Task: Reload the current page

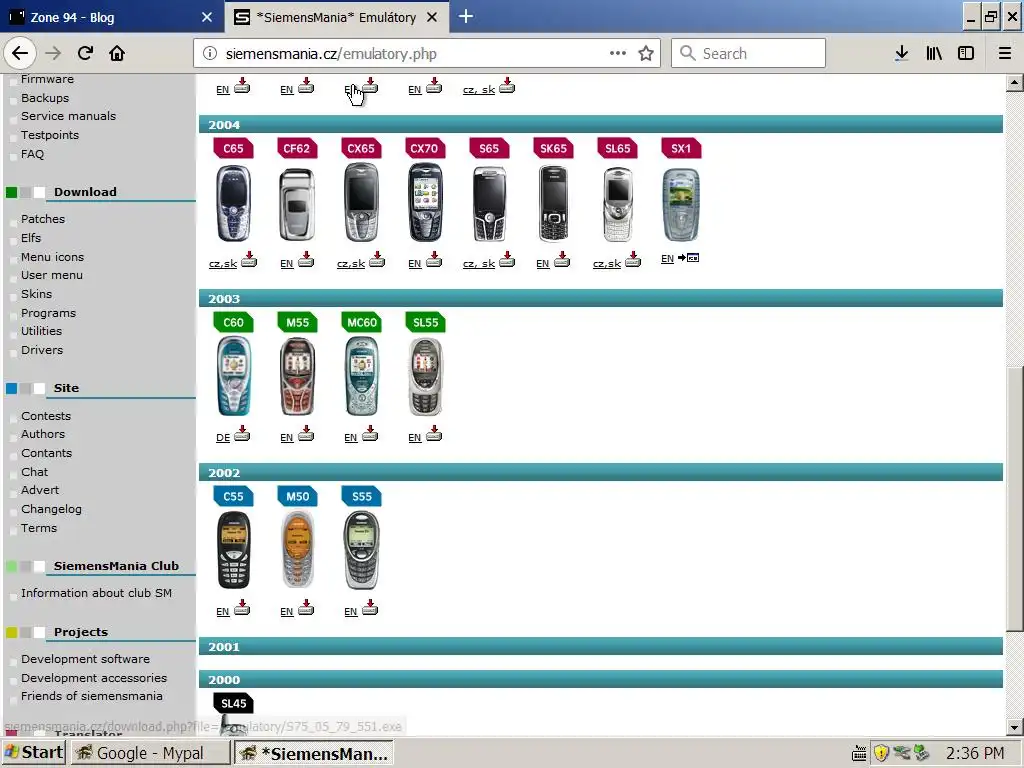Action: 85,53
